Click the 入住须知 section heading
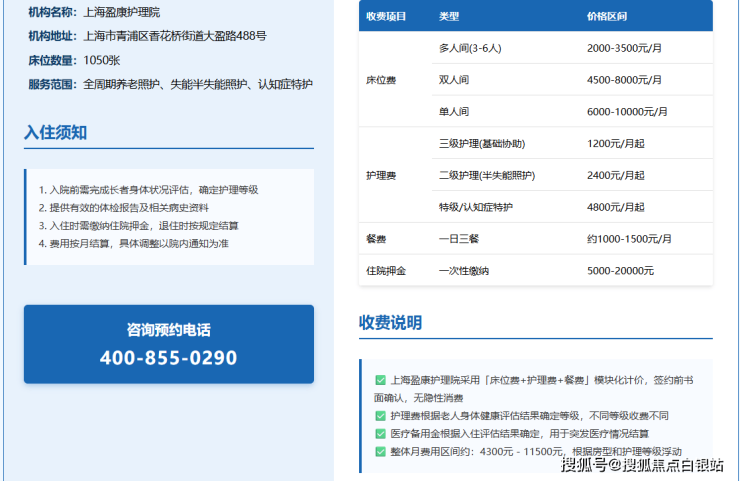This screenshot has width=740, height=481. (56, 133)
